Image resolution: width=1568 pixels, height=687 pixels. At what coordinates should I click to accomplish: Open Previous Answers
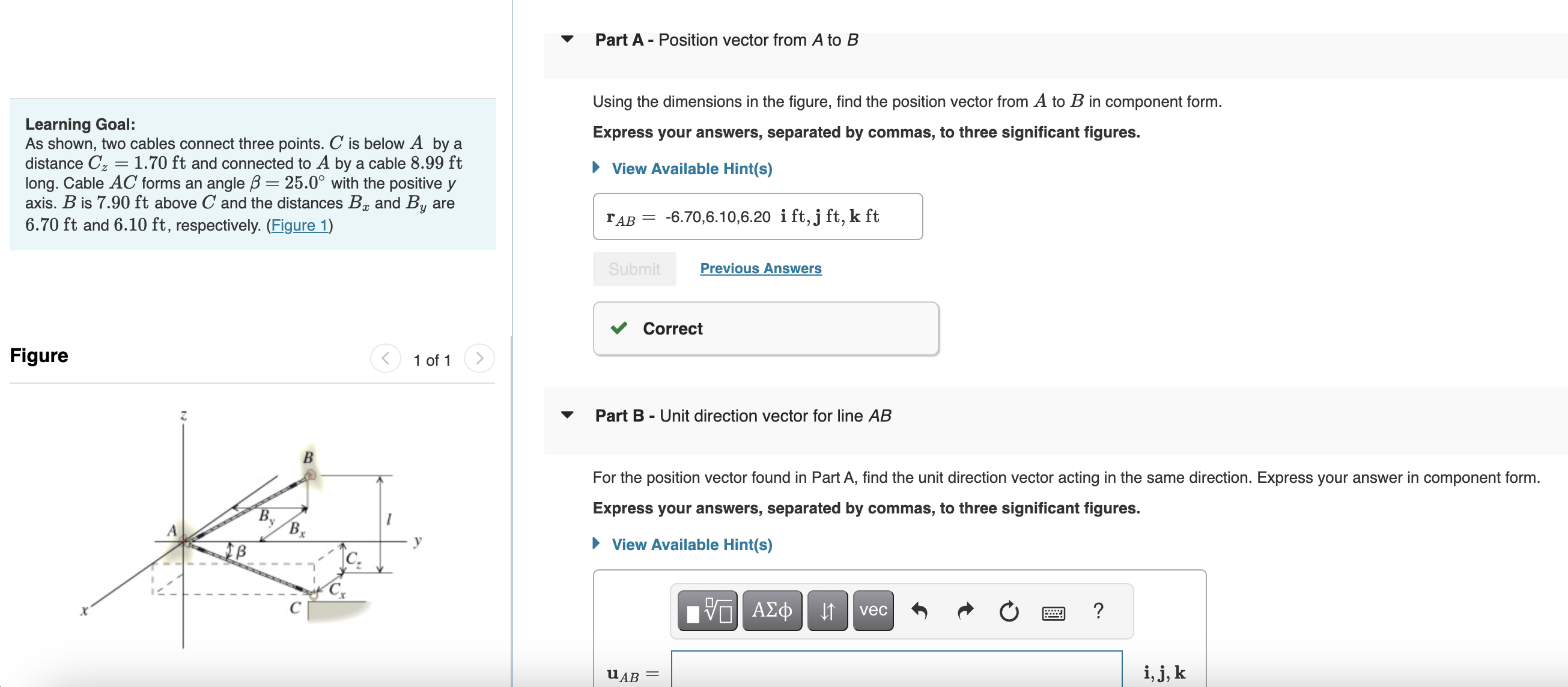pos(760,268)
